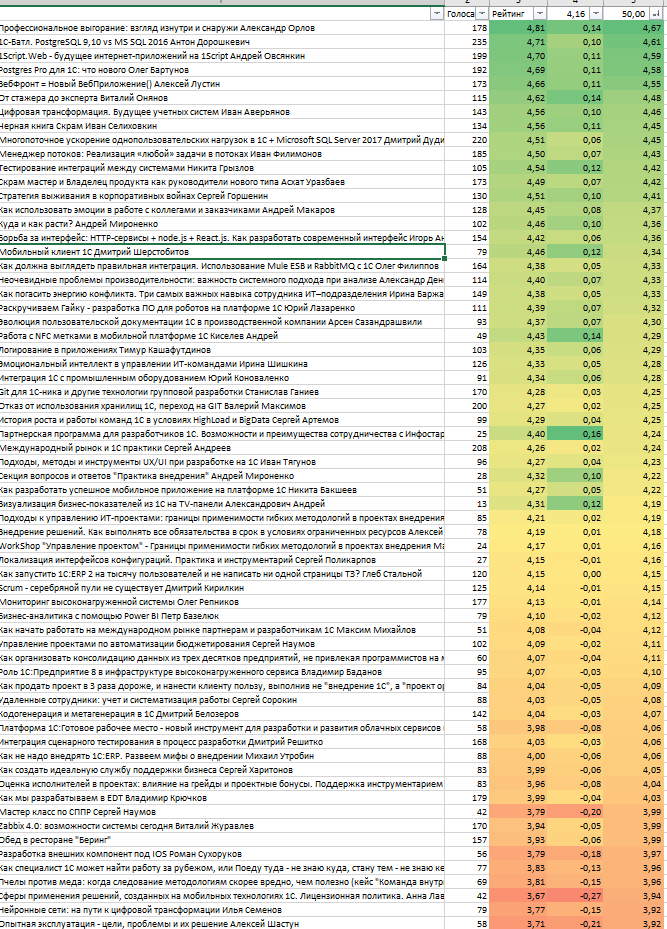The image size is (667, 929).
Task: Select the Postgres Pro для 1С title cell
Action: (x=222, y=70)
